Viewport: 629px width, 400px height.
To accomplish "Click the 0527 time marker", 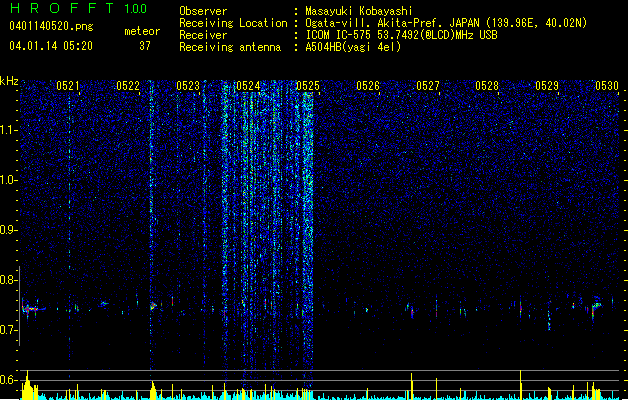I will (x=428, y=85).
